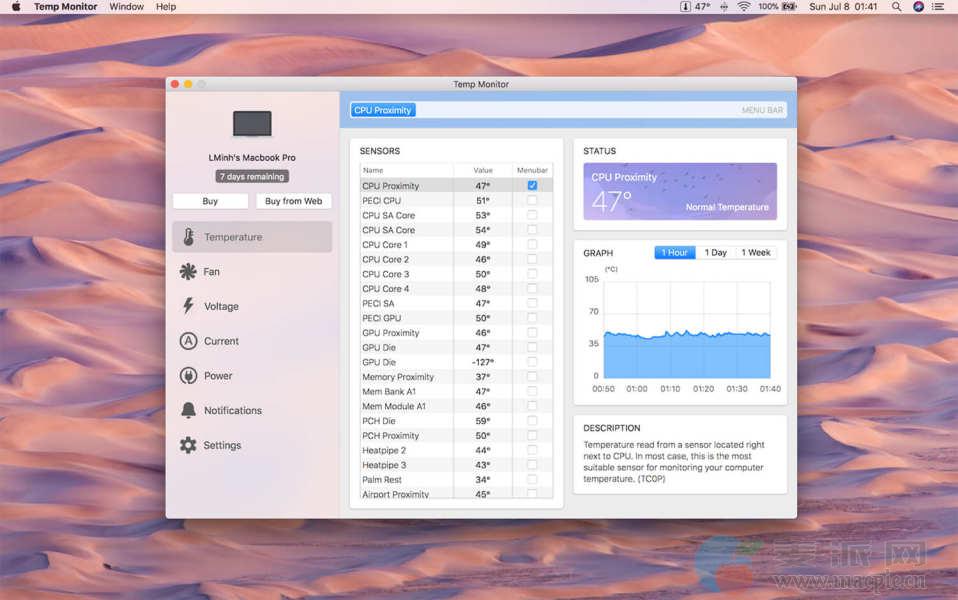Open the Help menu
Viewport: 958px width, 600px height.
click(x=166, y=7)
